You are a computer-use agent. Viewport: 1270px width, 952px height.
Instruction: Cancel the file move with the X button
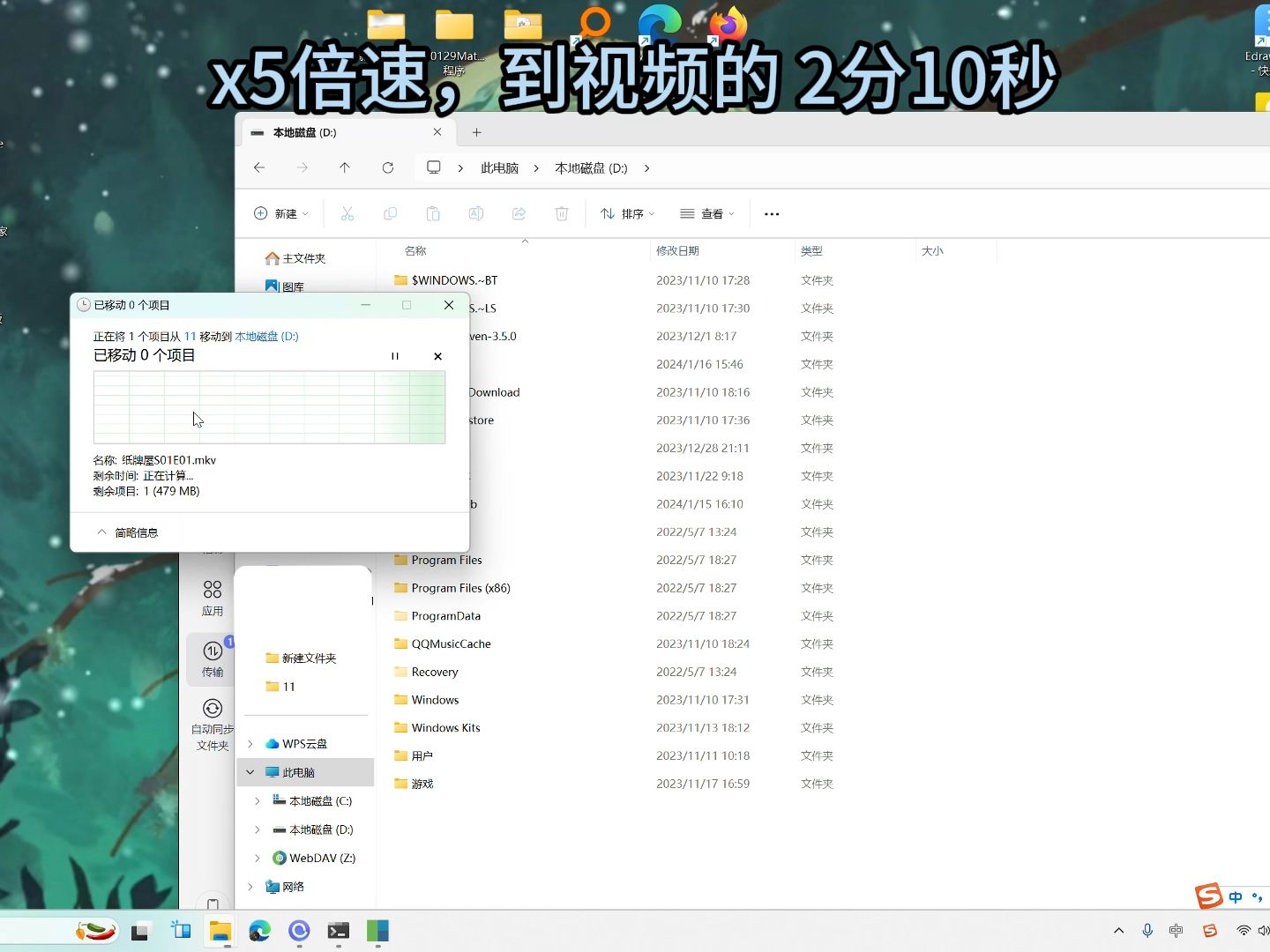click(437, 356)
